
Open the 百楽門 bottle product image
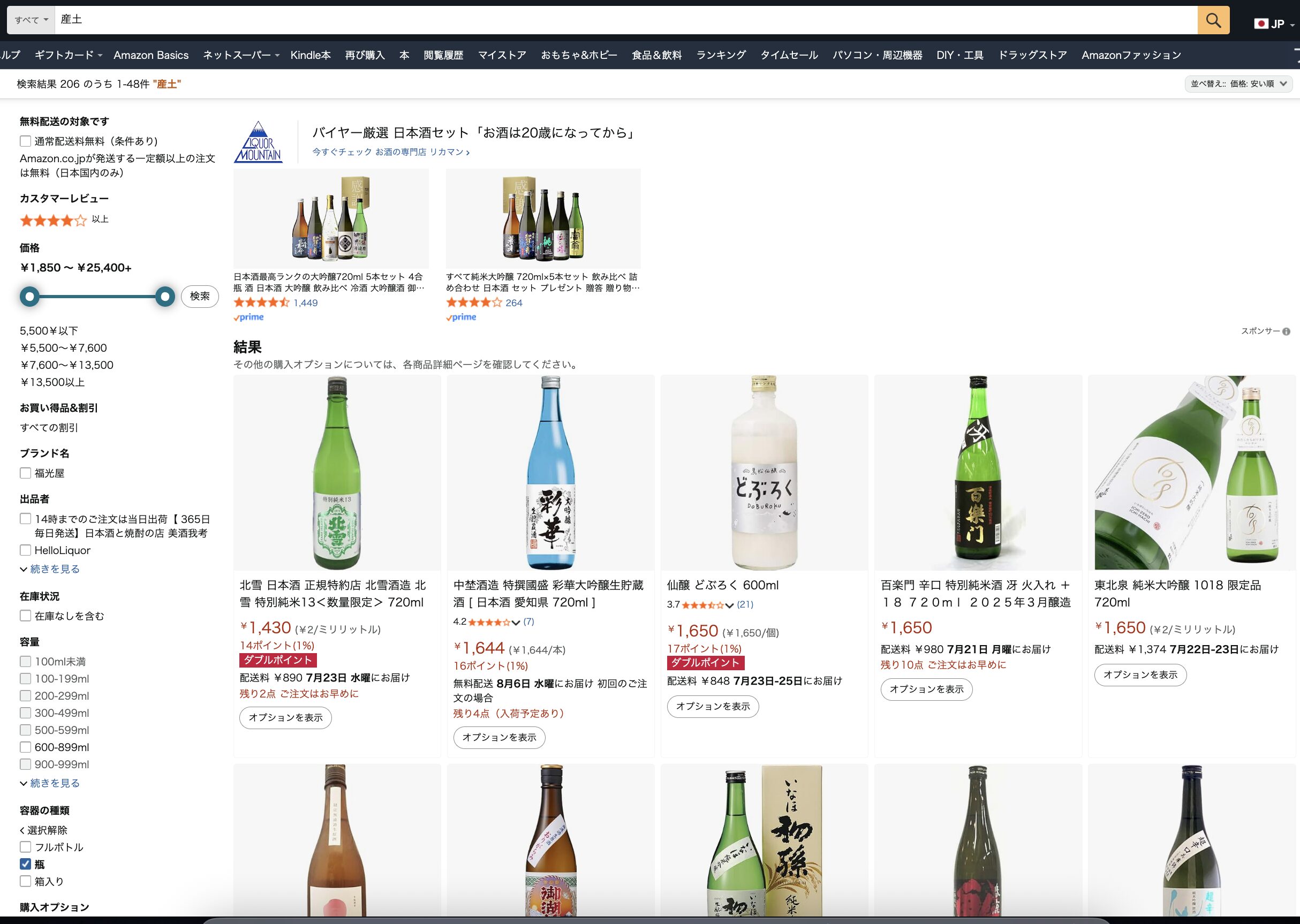point(978,473)
